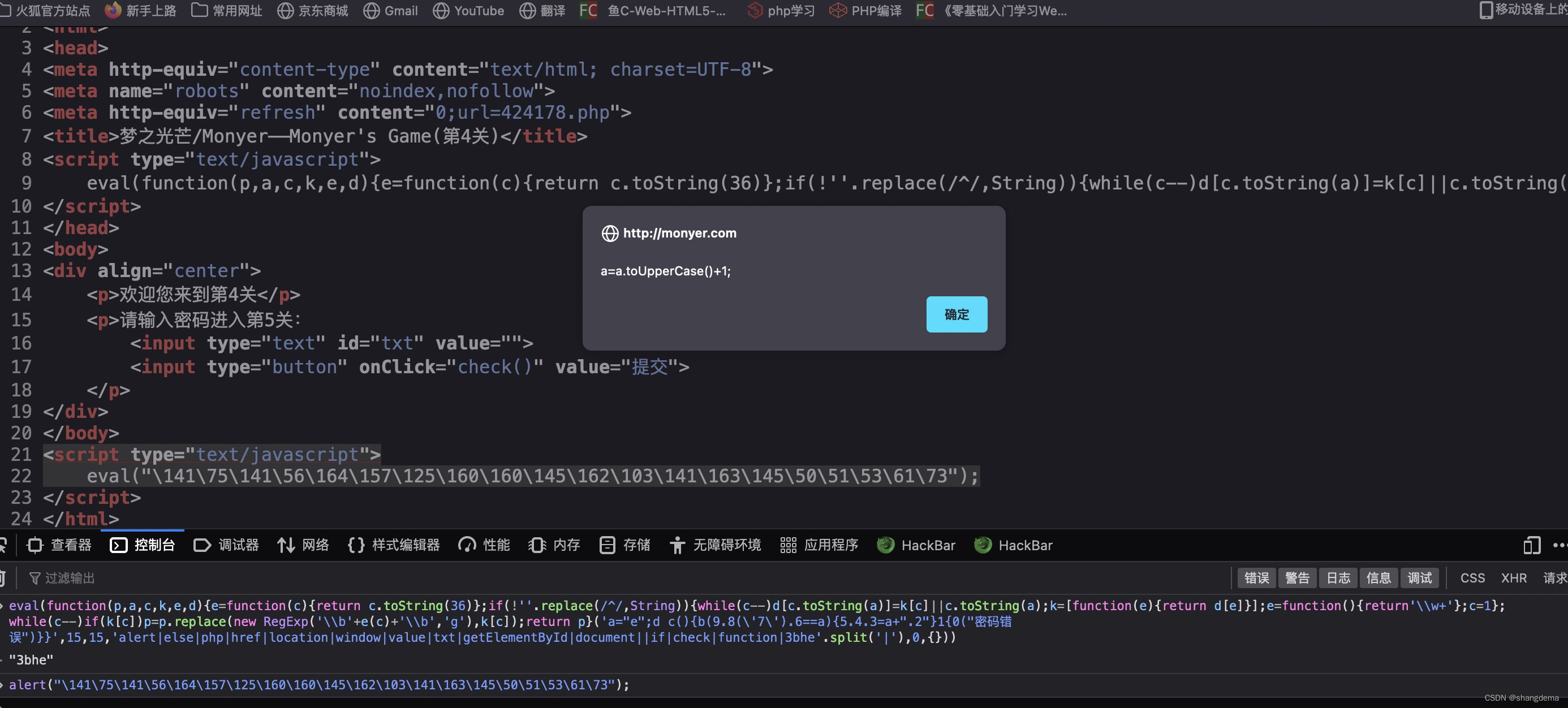Click the memory chip icon
This screenshot has width=1568, height=708.
click(x=537, y=545)
